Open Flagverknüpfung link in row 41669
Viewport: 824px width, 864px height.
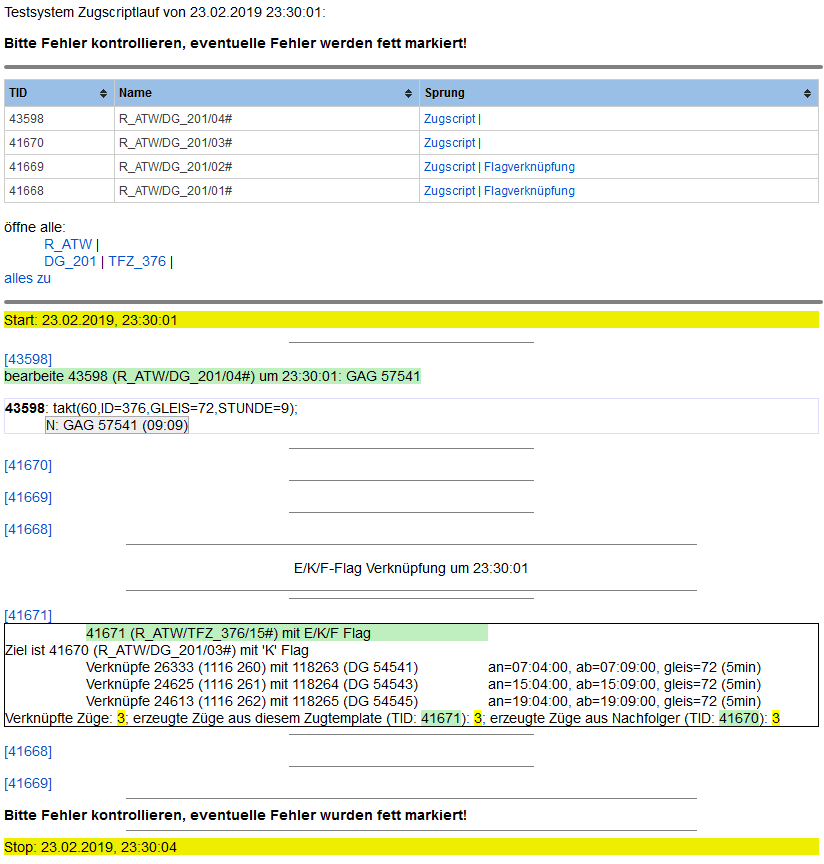point(529,167)
